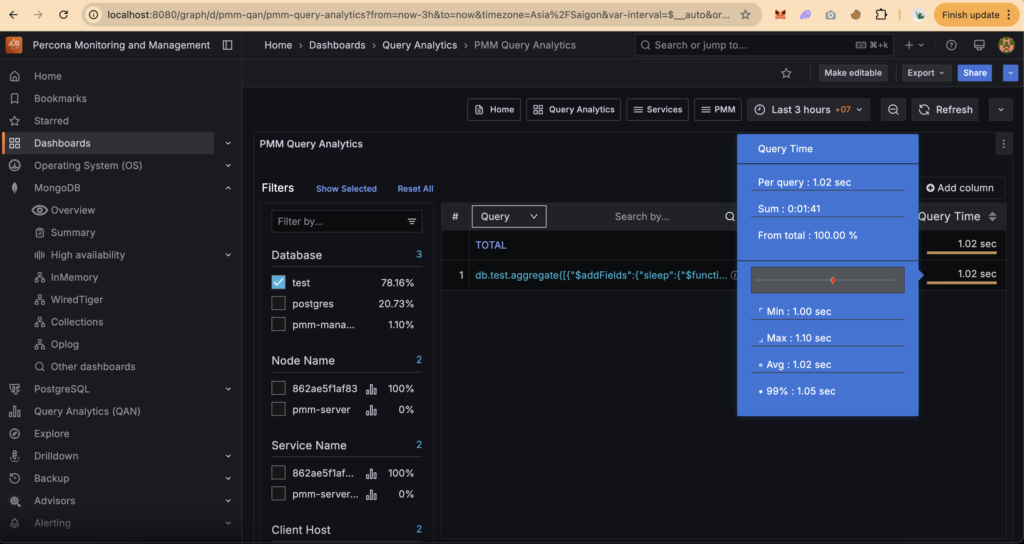Open the refresh interval dropdown arrow
The width and height of the screenshot is (1024, 544).
[1000, 110]
